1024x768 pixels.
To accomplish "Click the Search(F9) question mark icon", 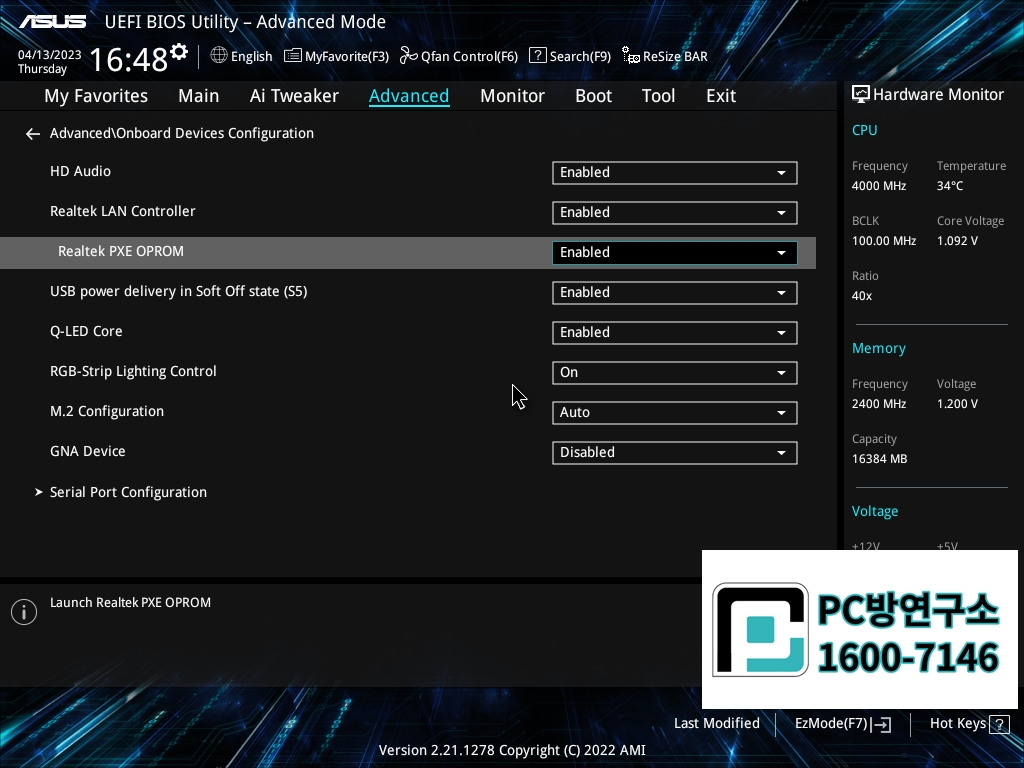I will pos(537,56).
